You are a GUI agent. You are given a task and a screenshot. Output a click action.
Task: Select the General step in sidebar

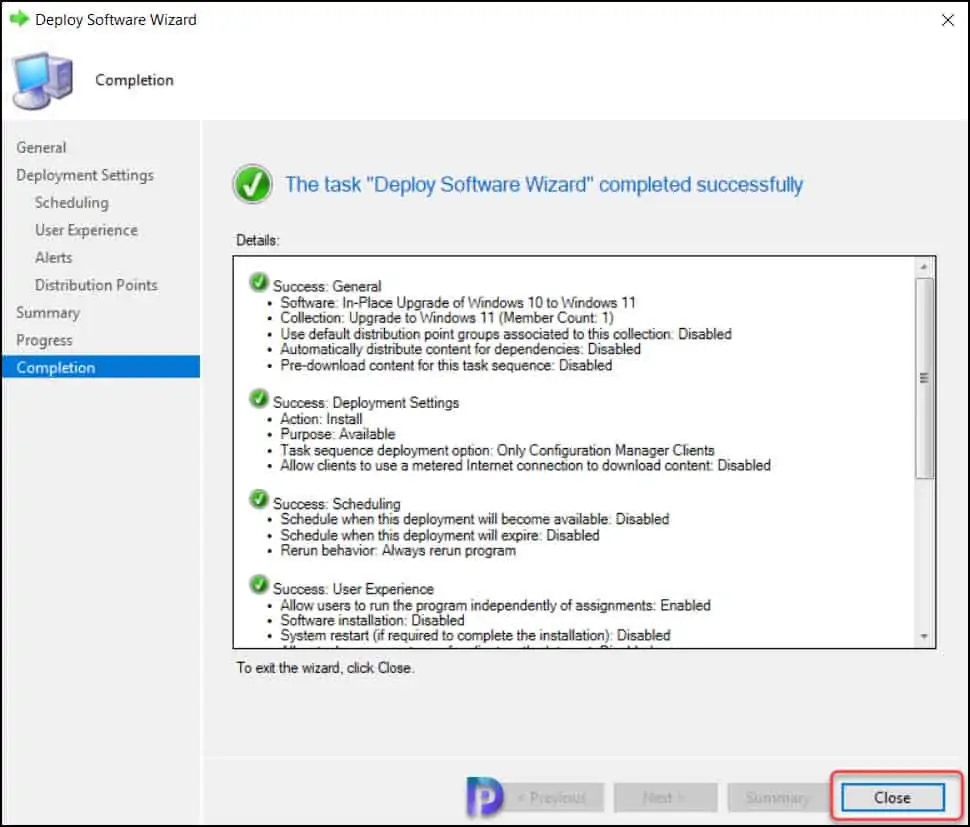[x=41, y=147]
